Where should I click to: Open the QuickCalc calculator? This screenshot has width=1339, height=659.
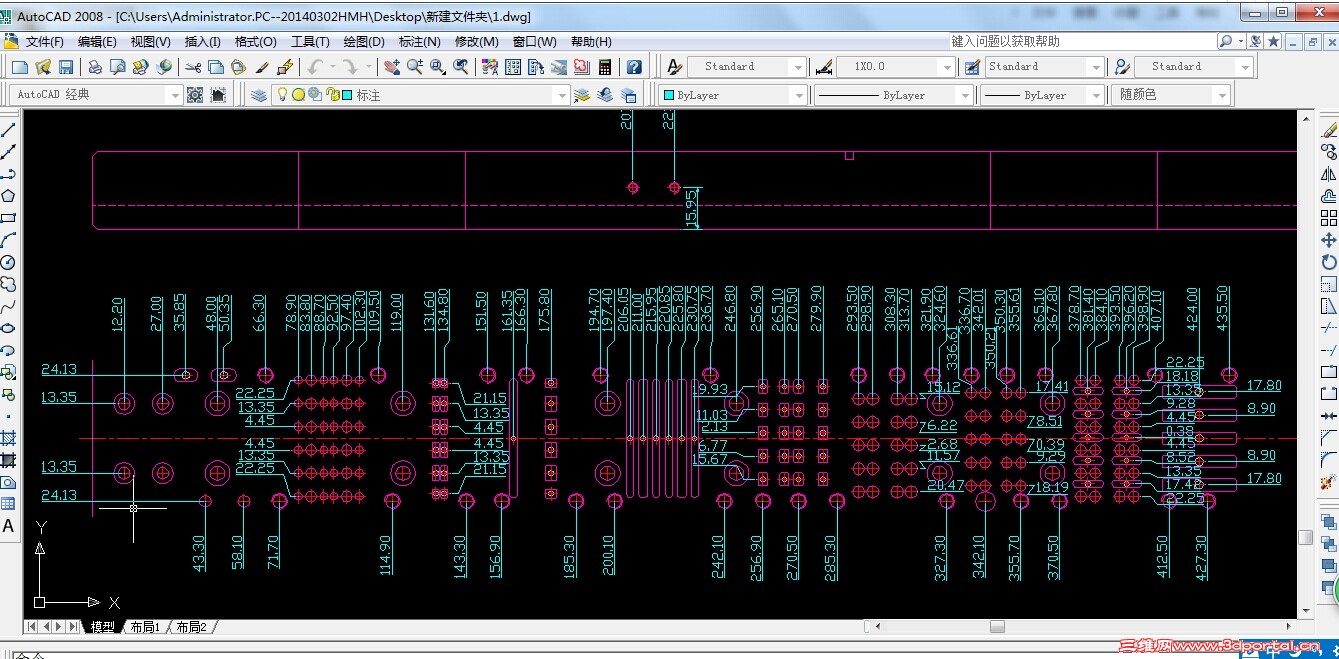click(605, 67)
